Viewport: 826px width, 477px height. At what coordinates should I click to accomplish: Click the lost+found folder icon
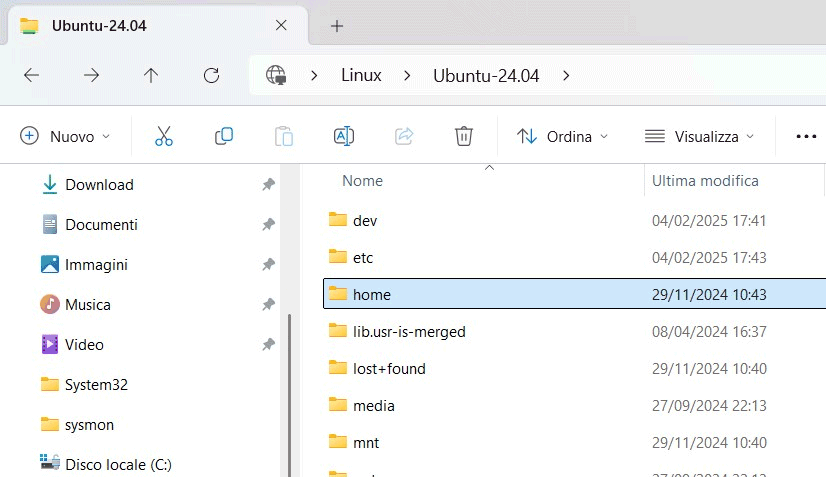point(338,367)
